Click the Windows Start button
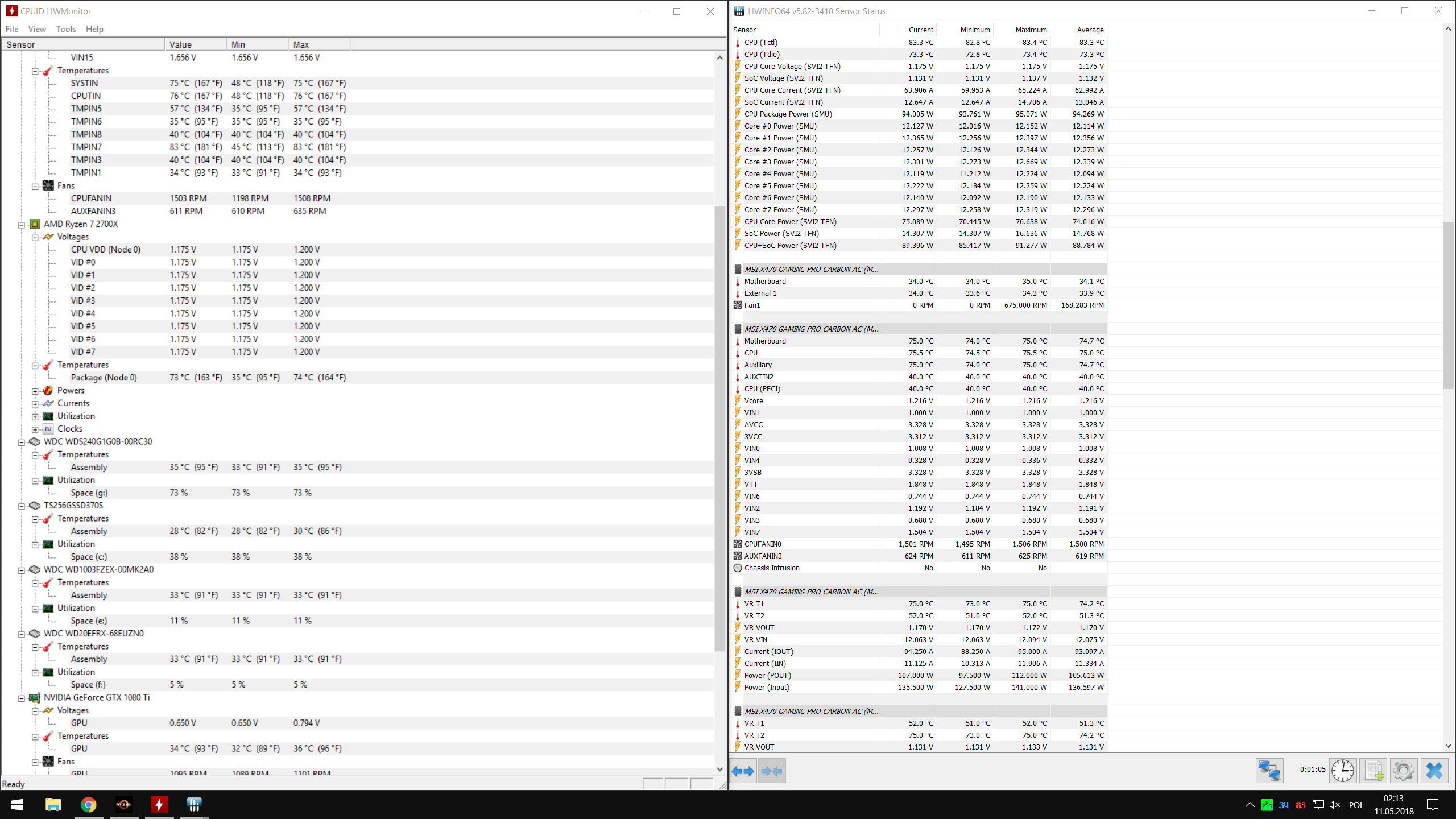The image size is (1456, 819). 17,805
